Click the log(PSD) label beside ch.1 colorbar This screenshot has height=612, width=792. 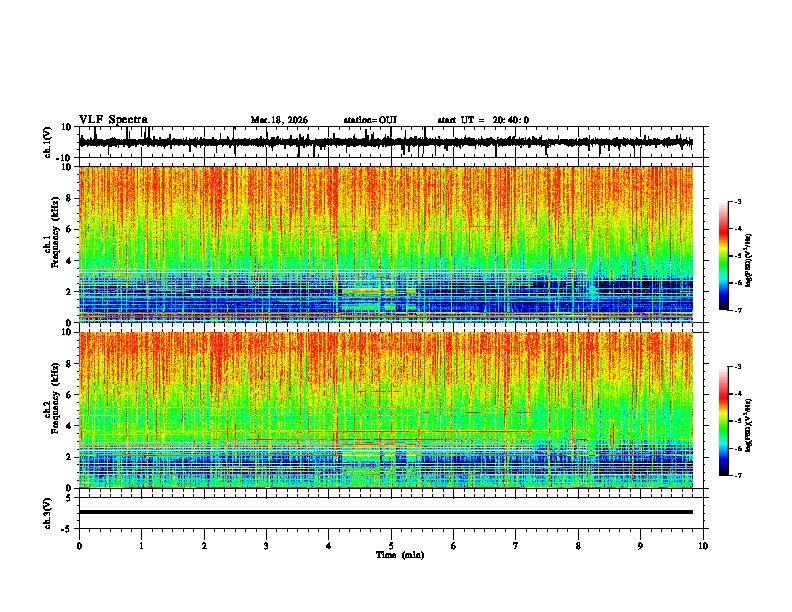pos(748,260)
